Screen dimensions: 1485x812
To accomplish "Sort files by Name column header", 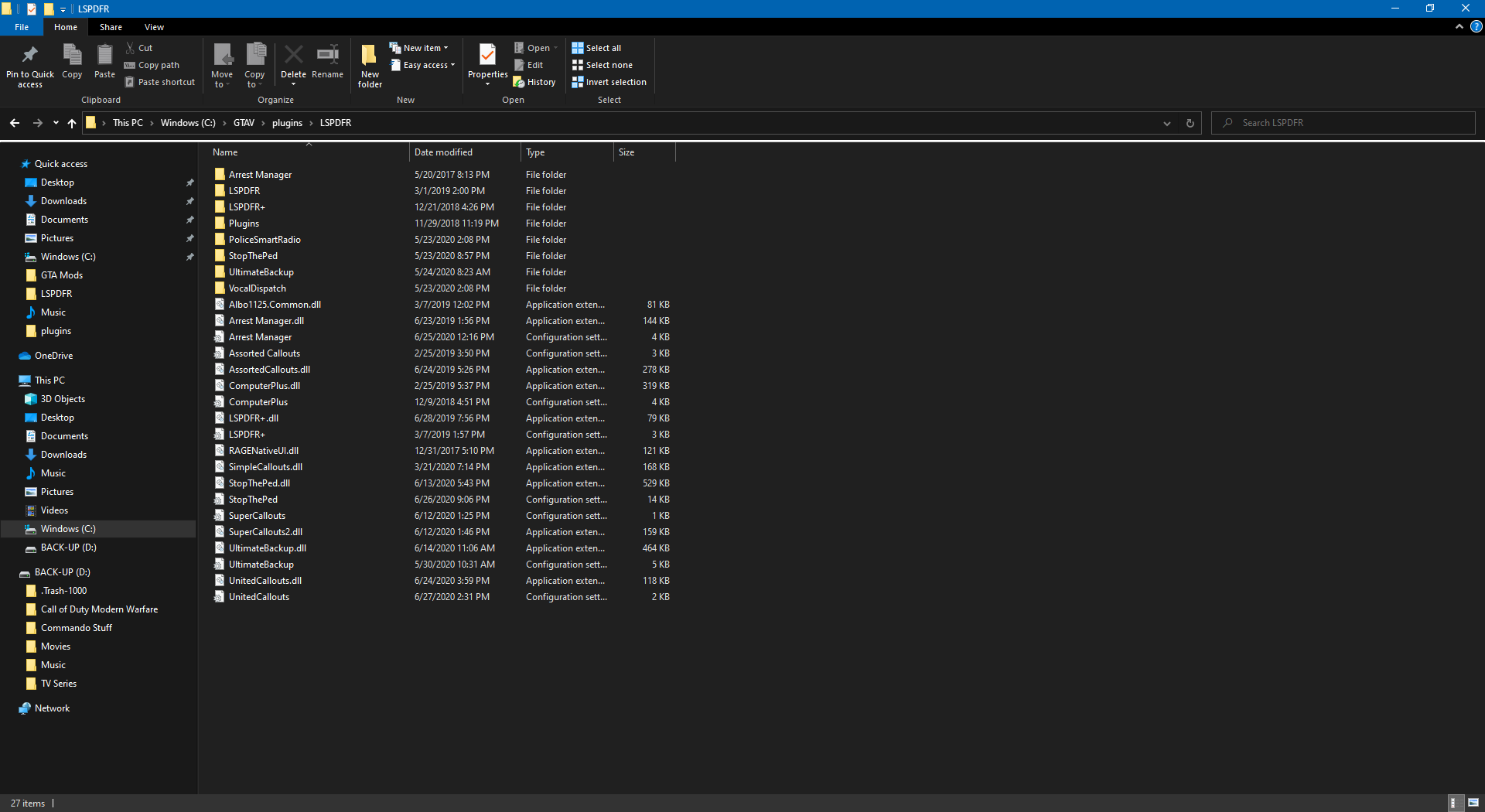I will [308, 152].
